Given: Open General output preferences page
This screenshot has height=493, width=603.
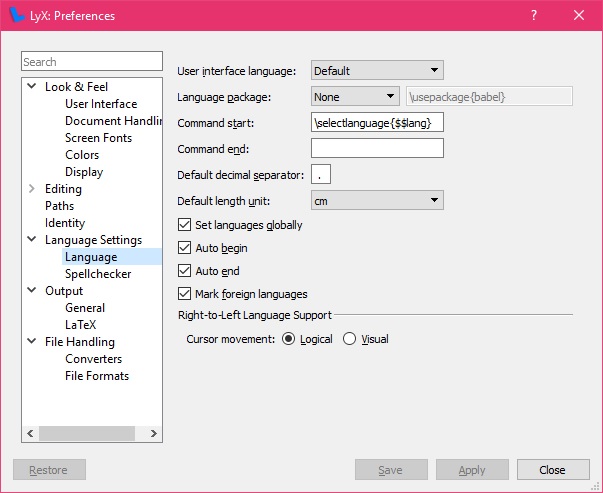Looking at the screenshot, I should [x=85, y=308].
